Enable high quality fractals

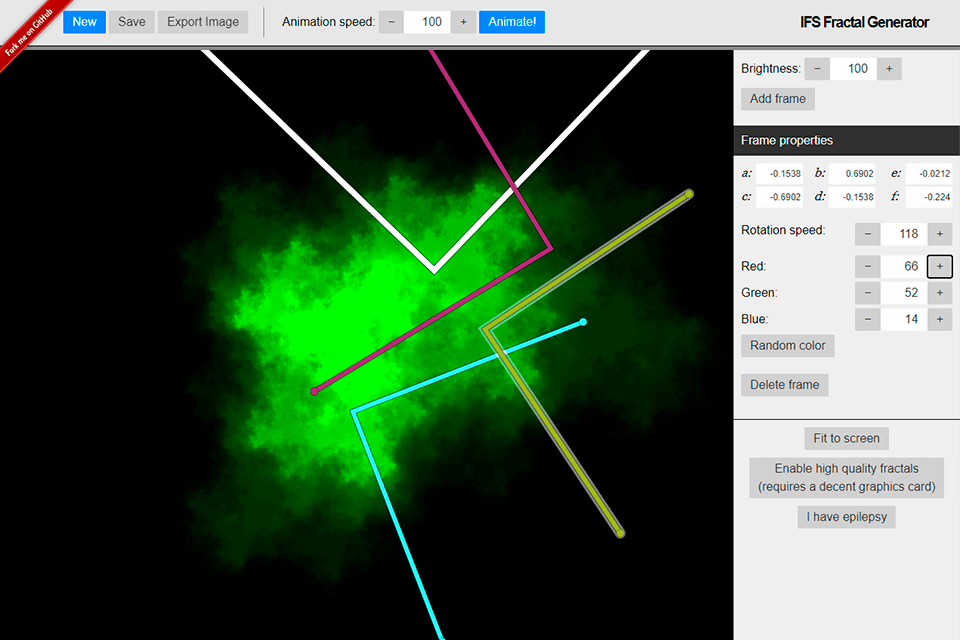click(846, 477)
